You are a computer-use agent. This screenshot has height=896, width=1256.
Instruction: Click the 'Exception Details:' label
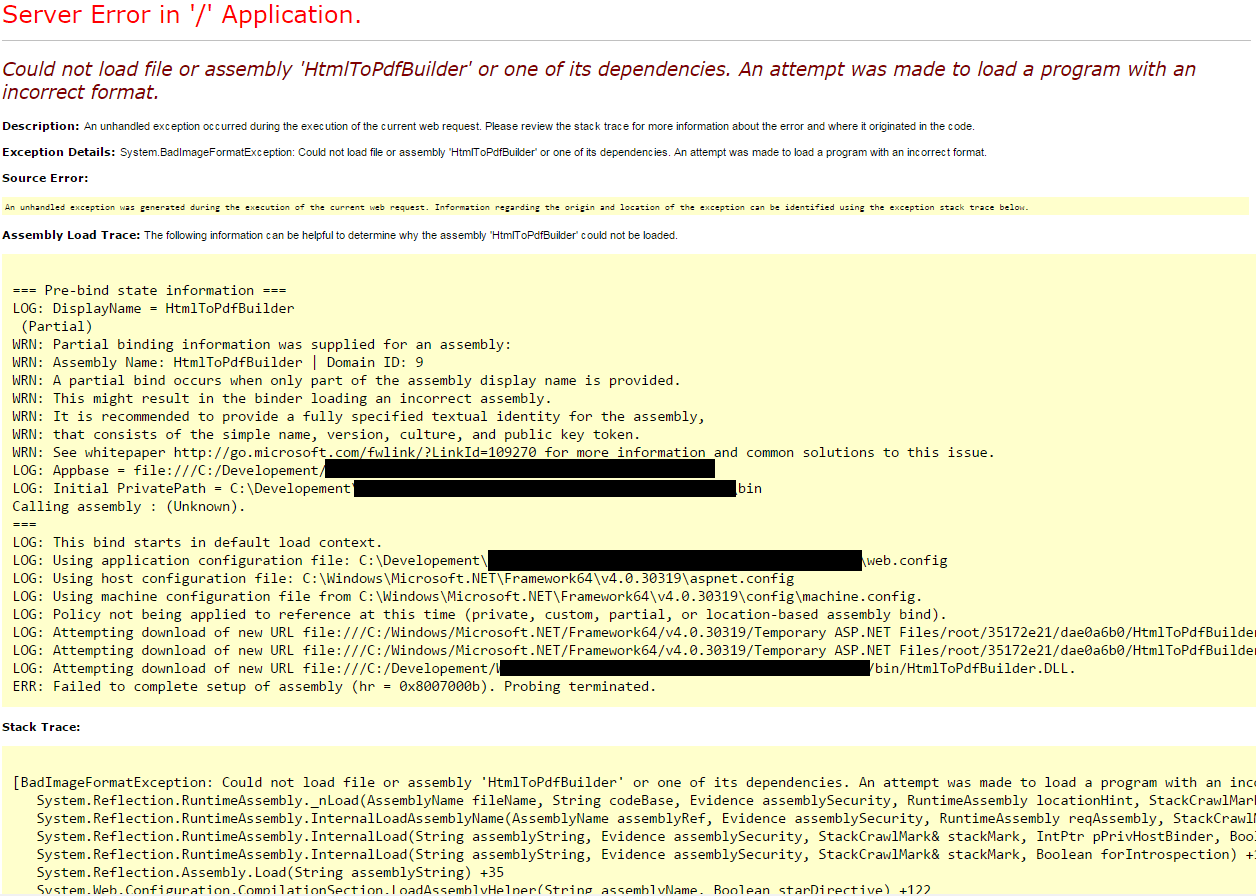(59, 152)
